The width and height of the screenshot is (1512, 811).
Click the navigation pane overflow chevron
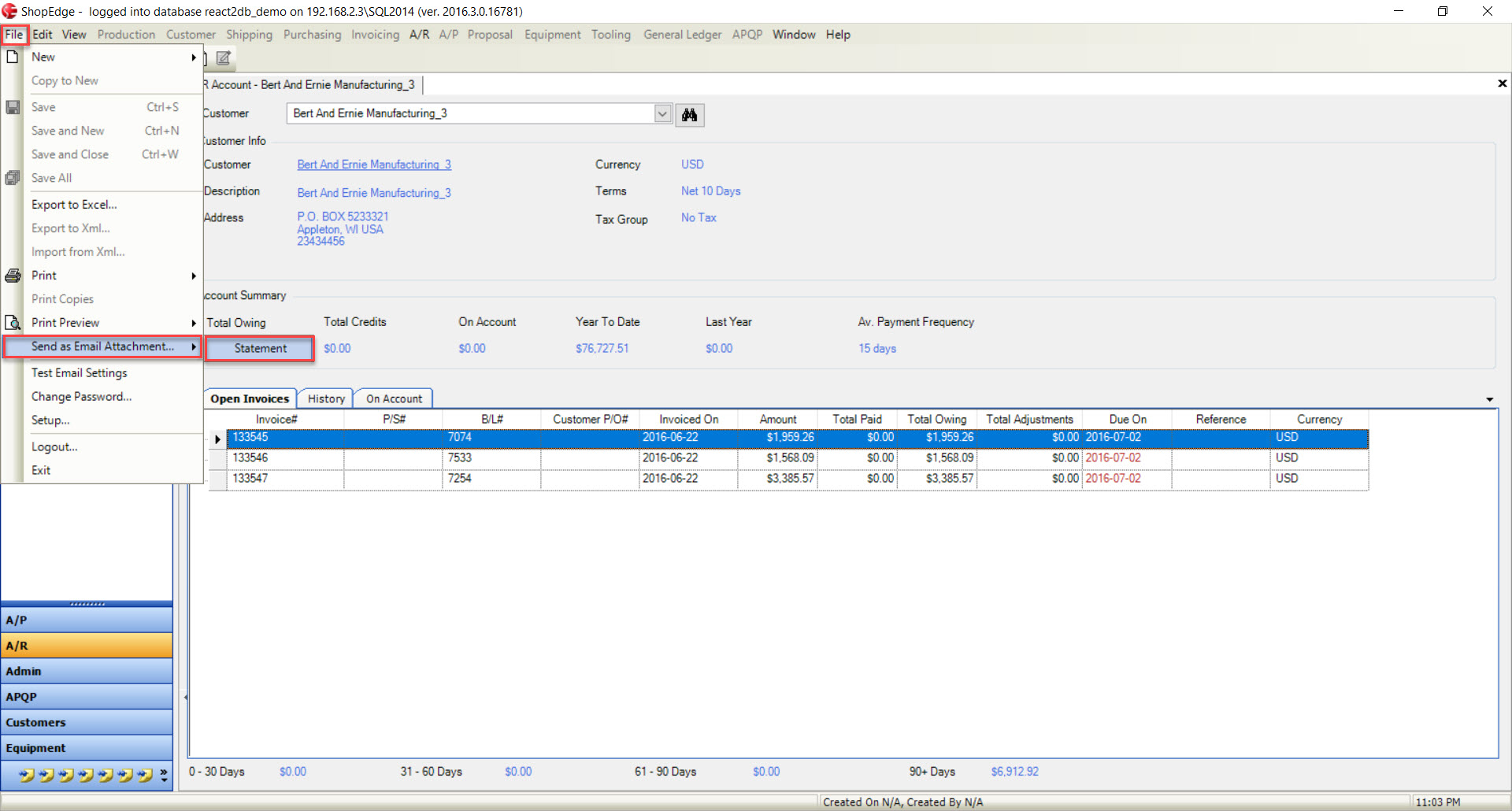164,775
